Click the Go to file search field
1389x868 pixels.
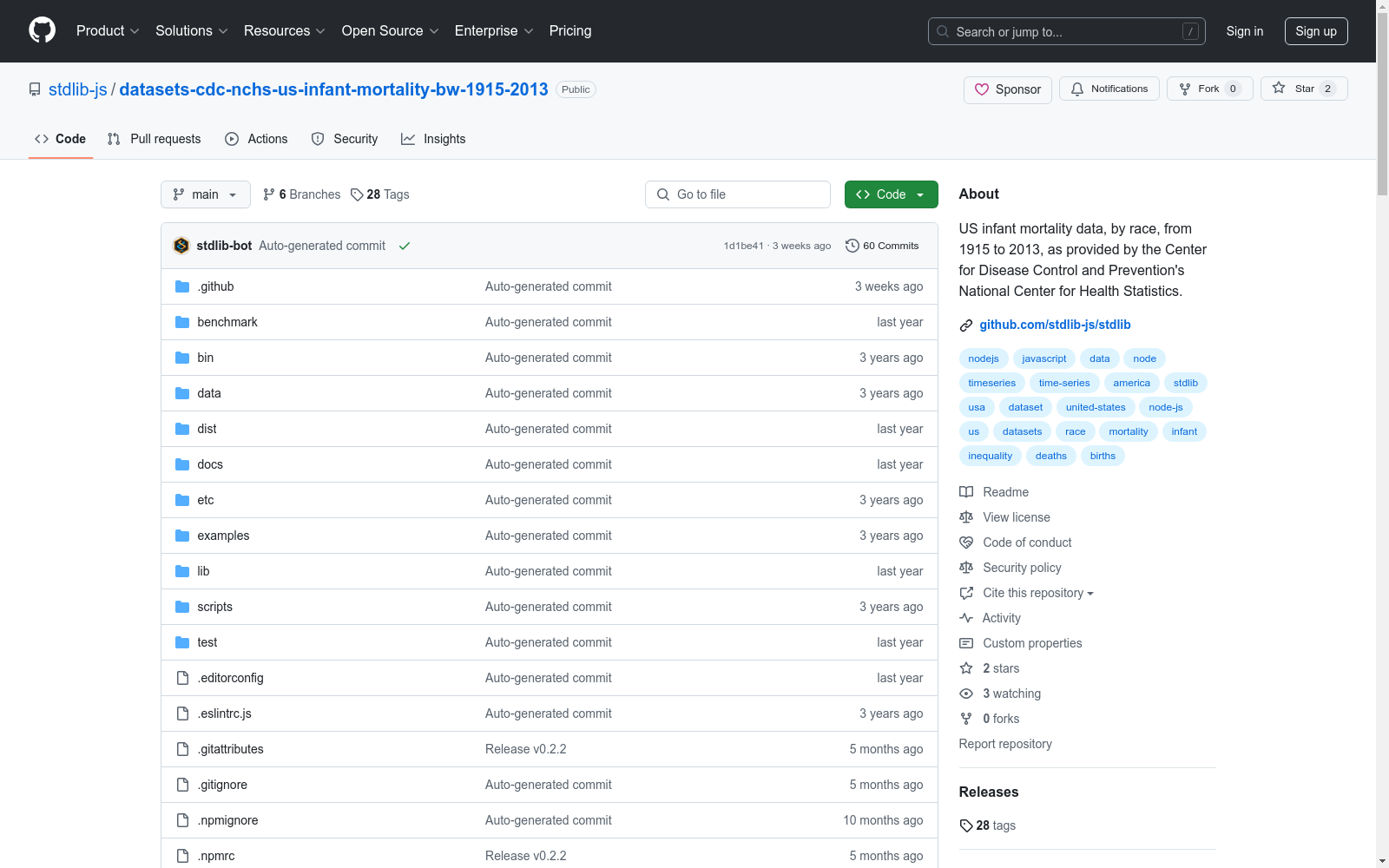738,194
